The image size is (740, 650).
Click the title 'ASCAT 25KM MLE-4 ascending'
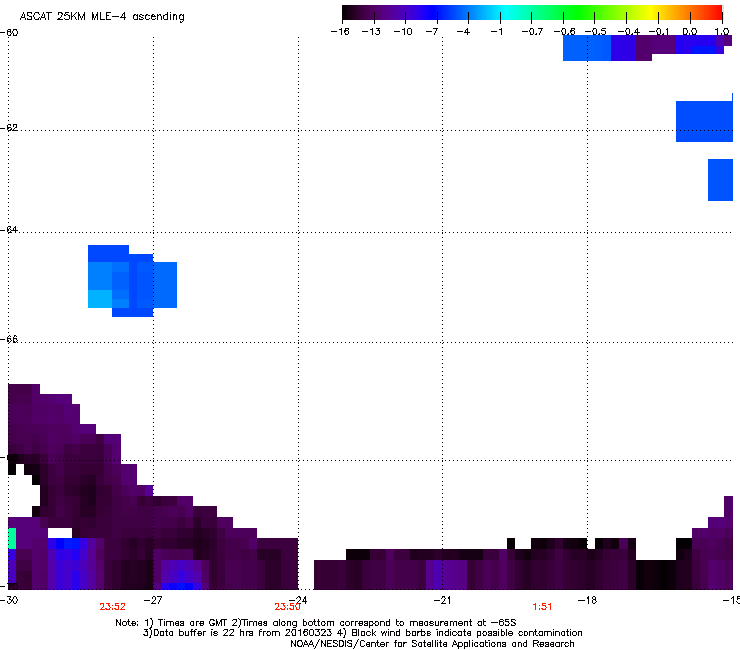click(x=102, y=17)
